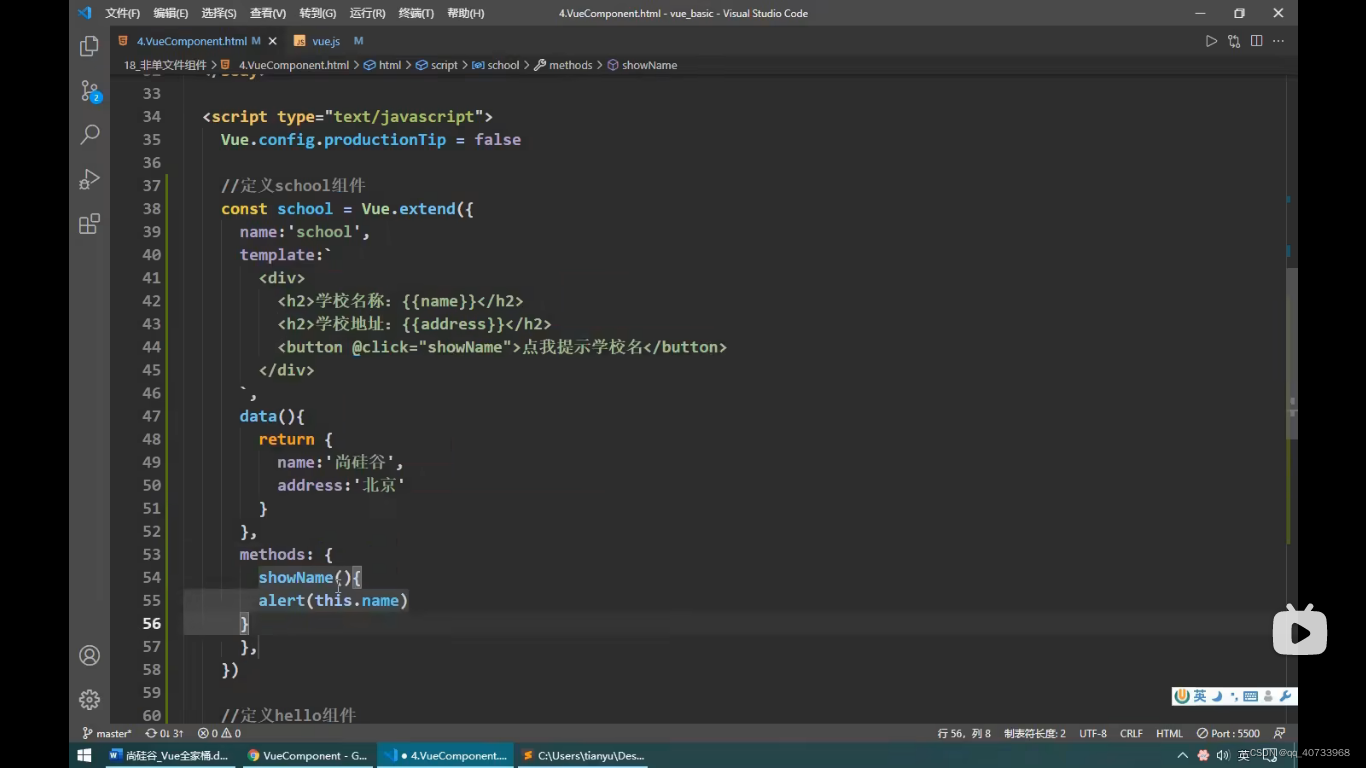Image resolution: width=1366 pixels, height=768 pixels.
Task: Click cursor position 行 56, 列 8
Action: click(x=964, y=733)
